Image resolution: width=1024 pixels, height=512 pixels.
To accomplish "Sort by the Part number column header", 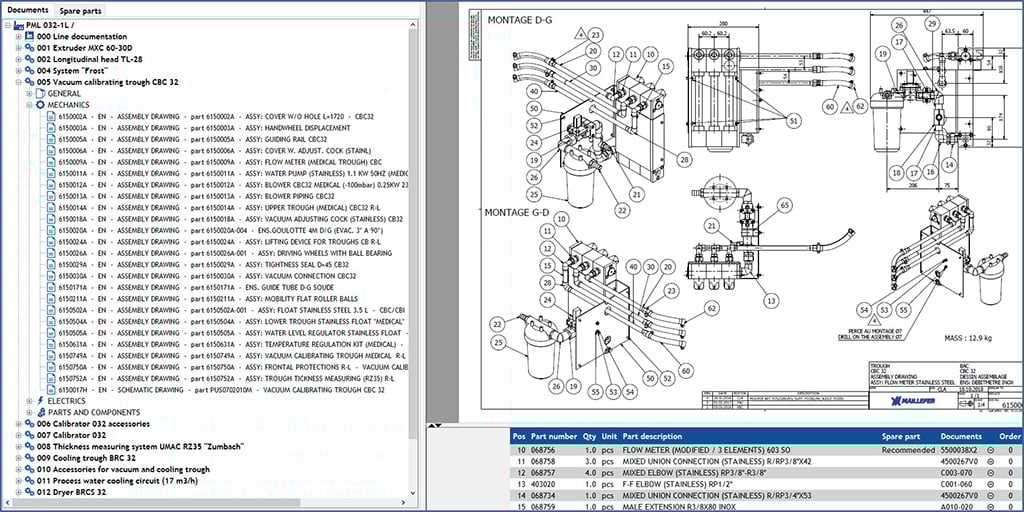I will pos(554,436).
